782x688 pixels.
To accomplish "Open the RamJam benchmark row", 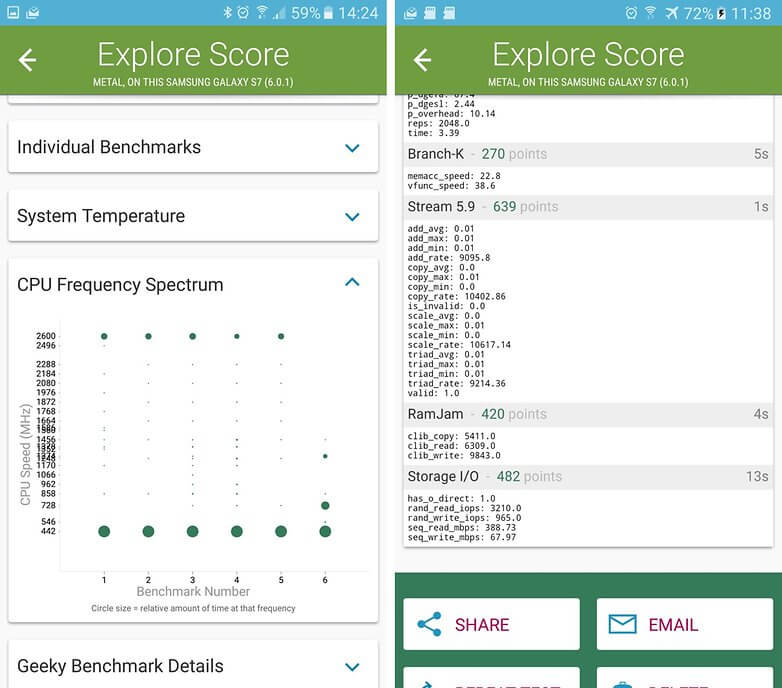I will pos(588,414).
